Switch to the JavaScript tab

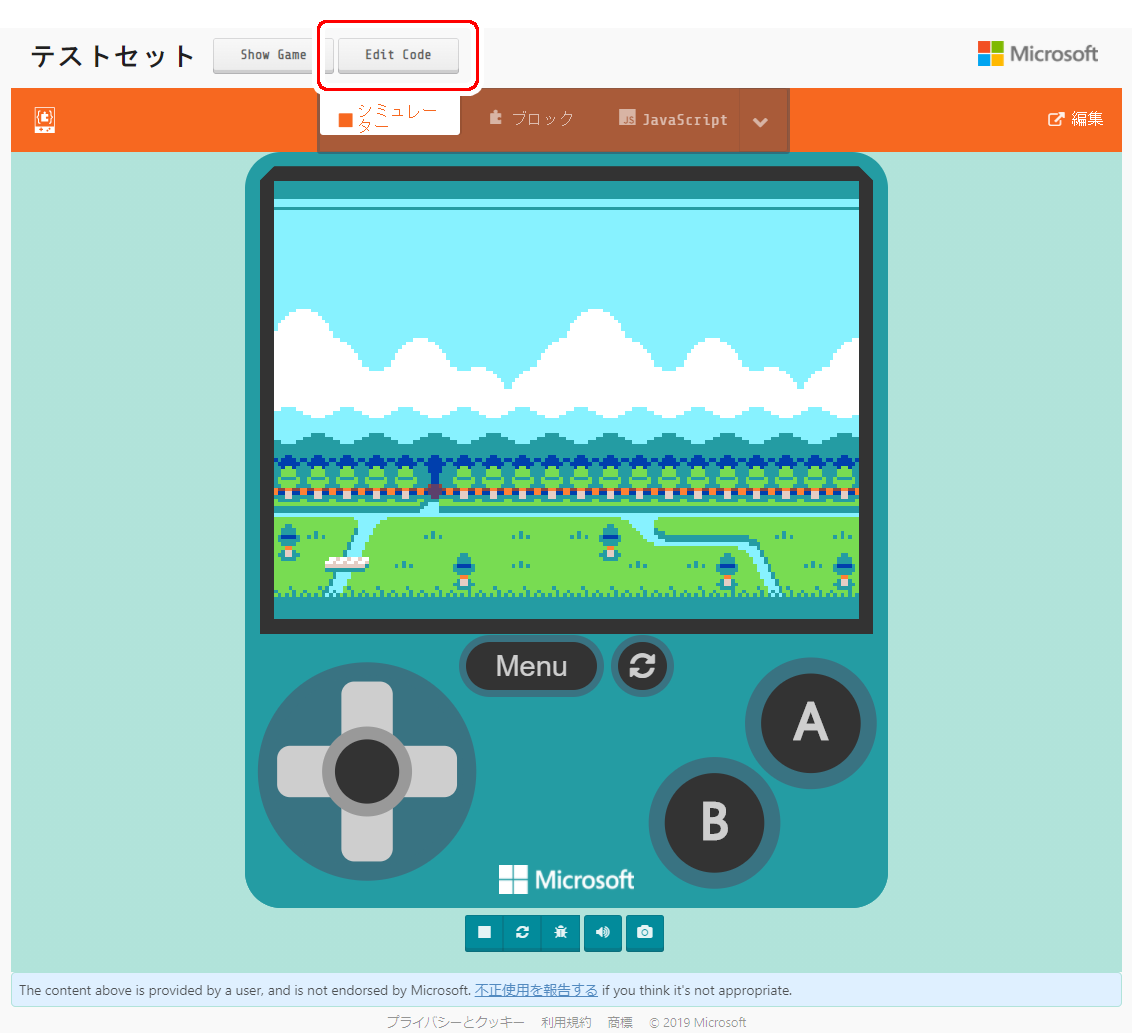(673, 119)
